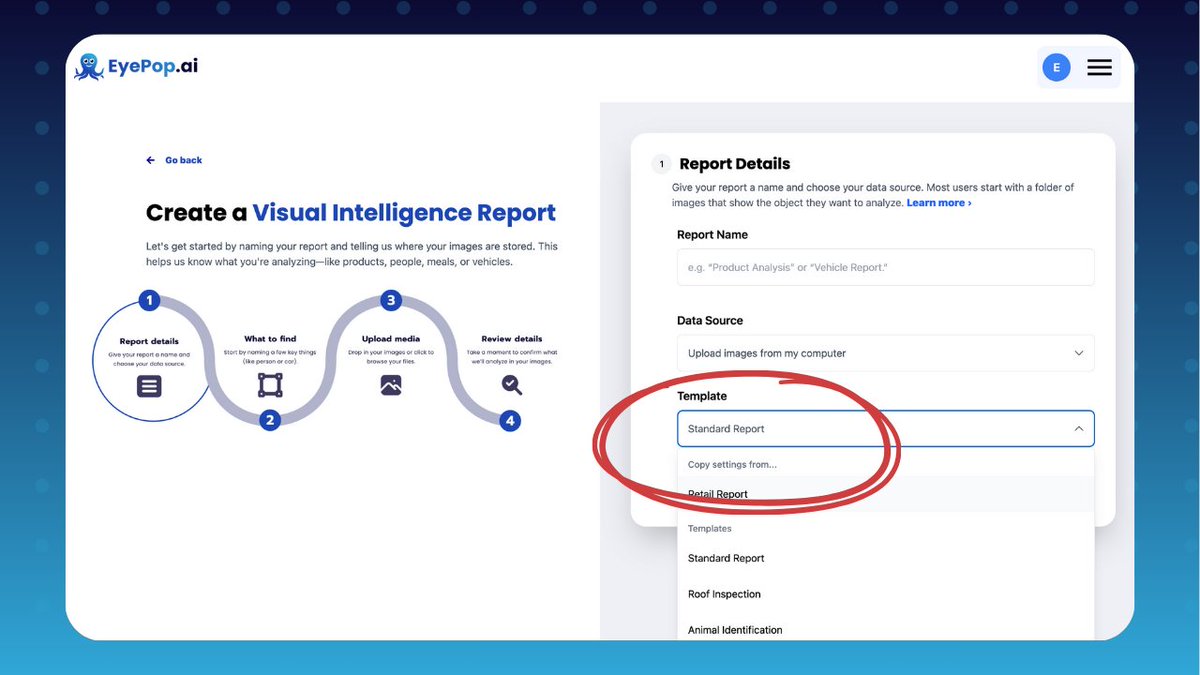1200x675 pixels.
Task: Collapse the Template dropdown via its chevron
Action: point(1079,428)
